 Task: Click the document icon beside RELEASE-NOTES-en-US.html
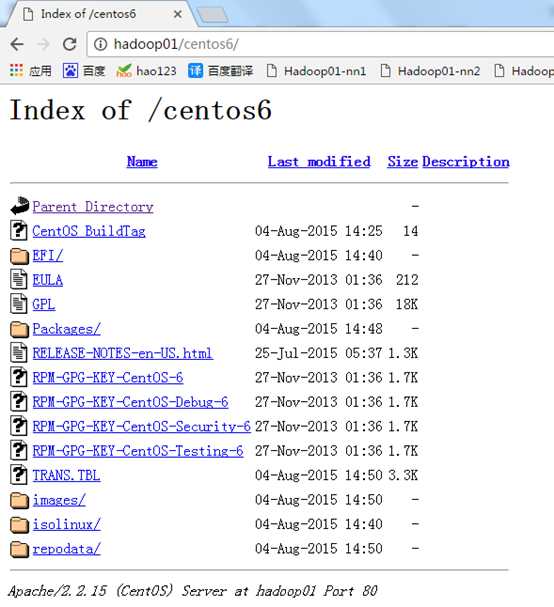(x=19, y=352)
